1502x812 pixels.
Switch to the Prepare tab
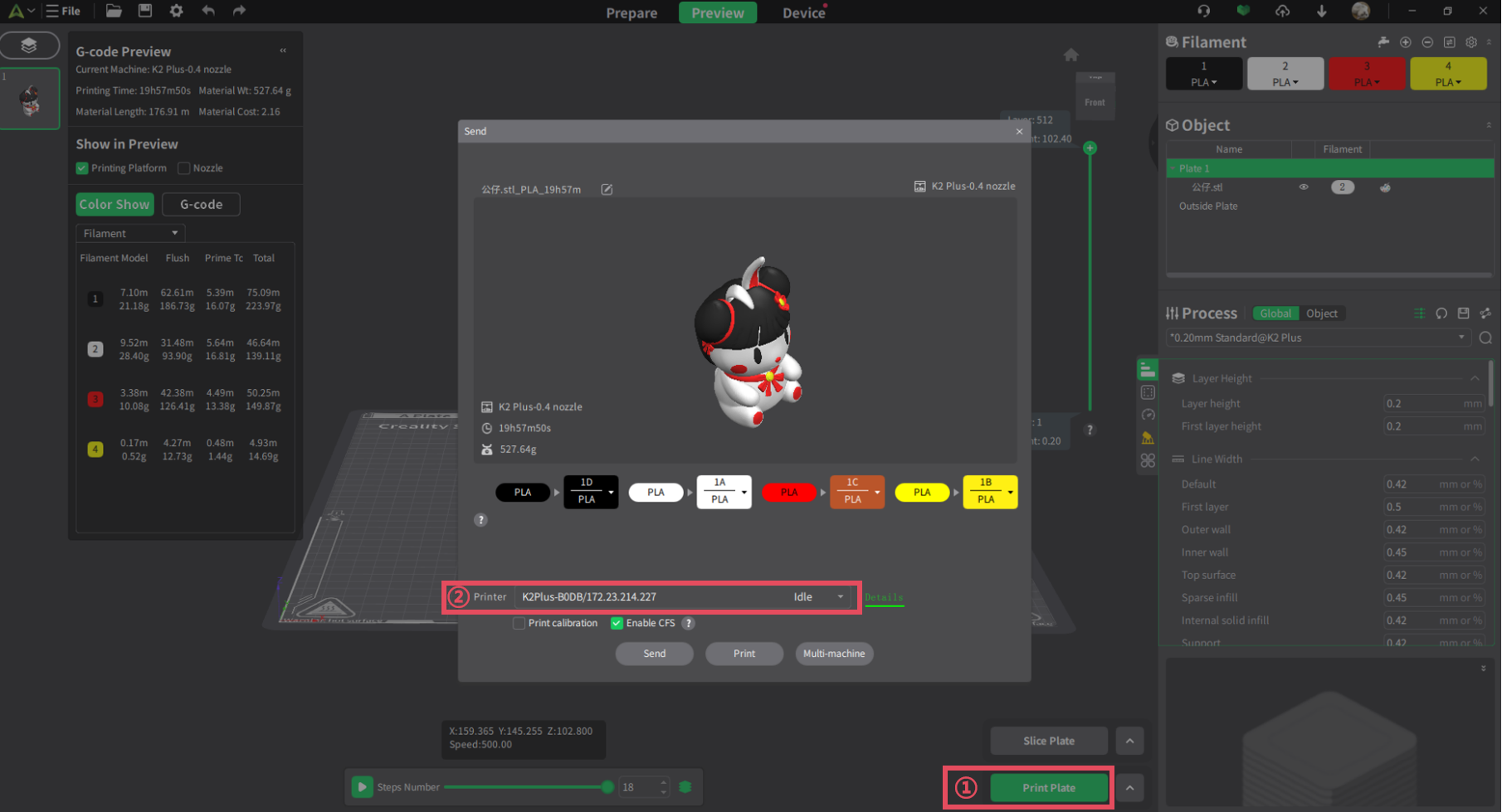[631, 12]
